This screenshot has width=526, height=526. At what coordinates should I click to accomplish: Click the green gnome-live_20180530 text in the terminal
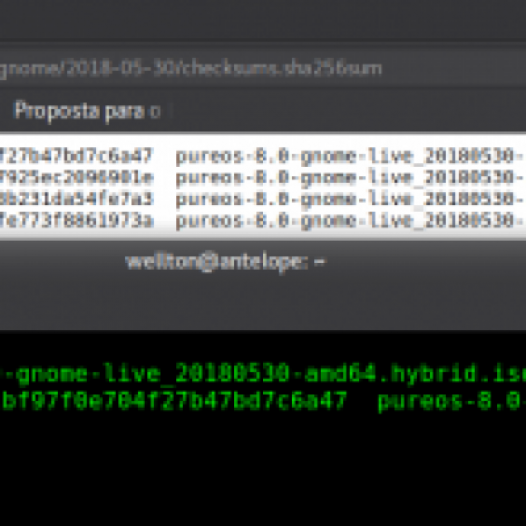pos(152,373)
